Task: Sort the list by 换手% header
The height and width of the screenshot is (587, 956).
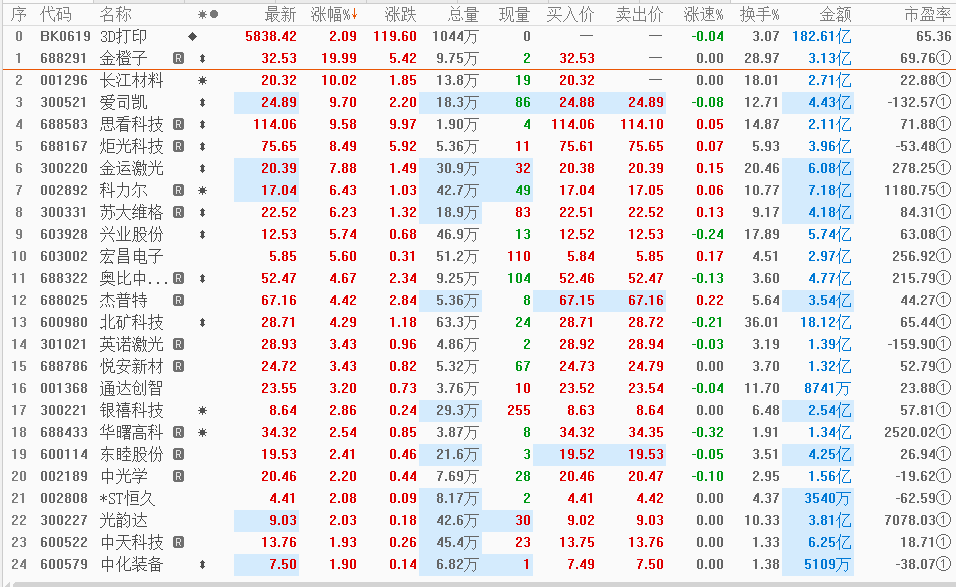Action: coord(759,14)
